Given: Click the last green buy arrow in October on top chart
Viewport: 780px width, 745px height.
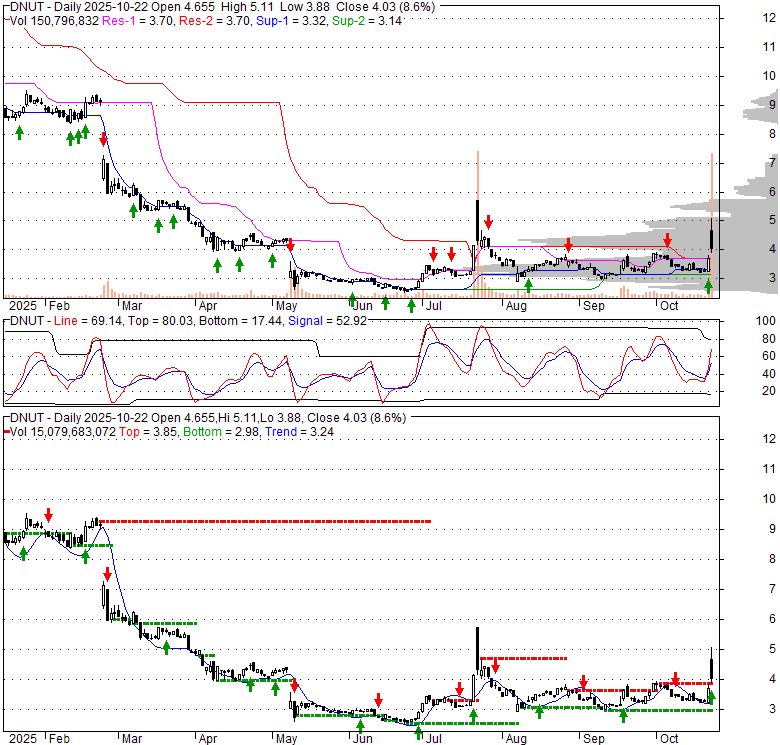Looking at the screenshot, I should (x=709, y=287).
